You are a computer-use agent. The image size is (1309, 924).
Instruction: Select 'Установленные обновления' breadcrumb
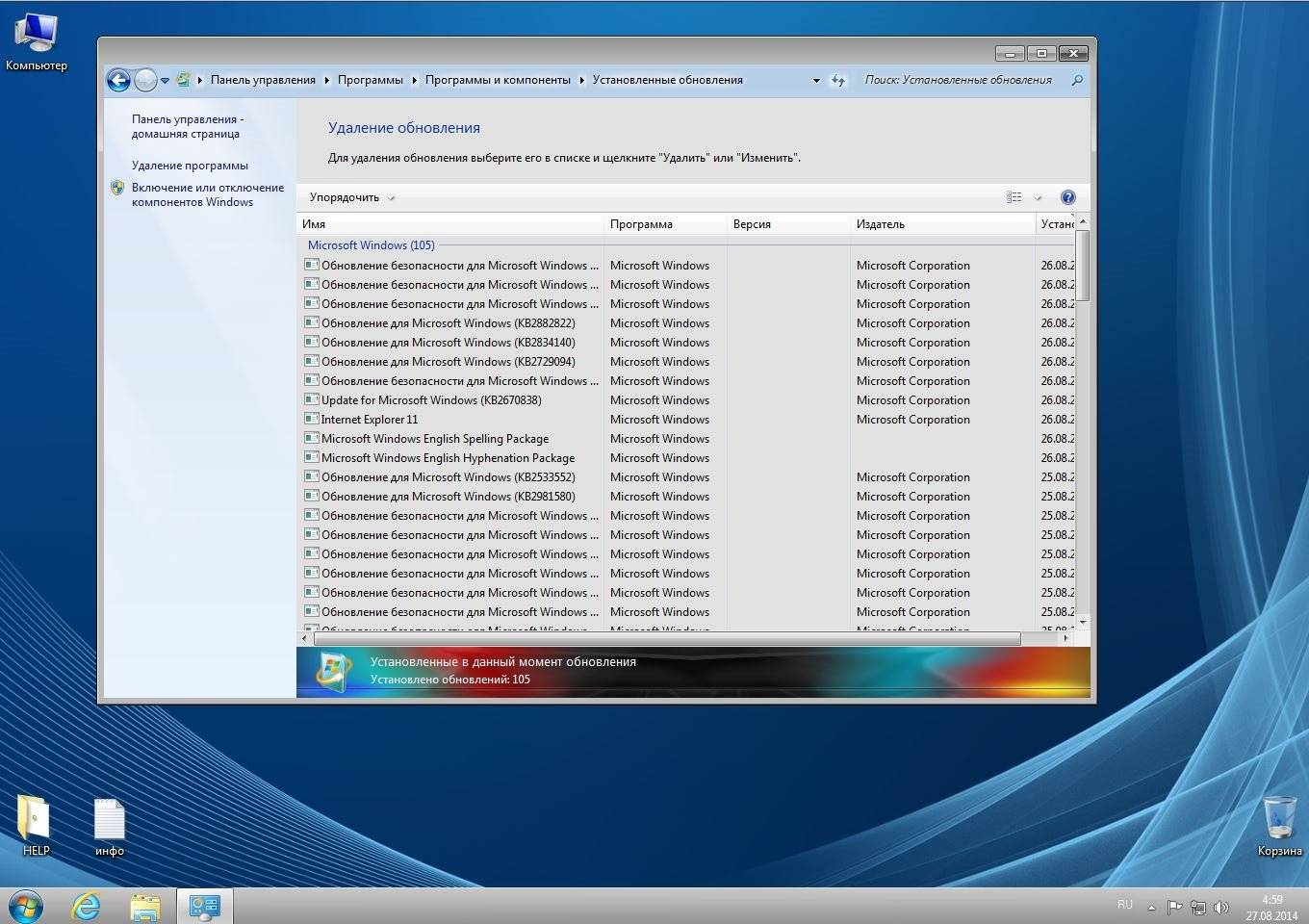(668, 80)
